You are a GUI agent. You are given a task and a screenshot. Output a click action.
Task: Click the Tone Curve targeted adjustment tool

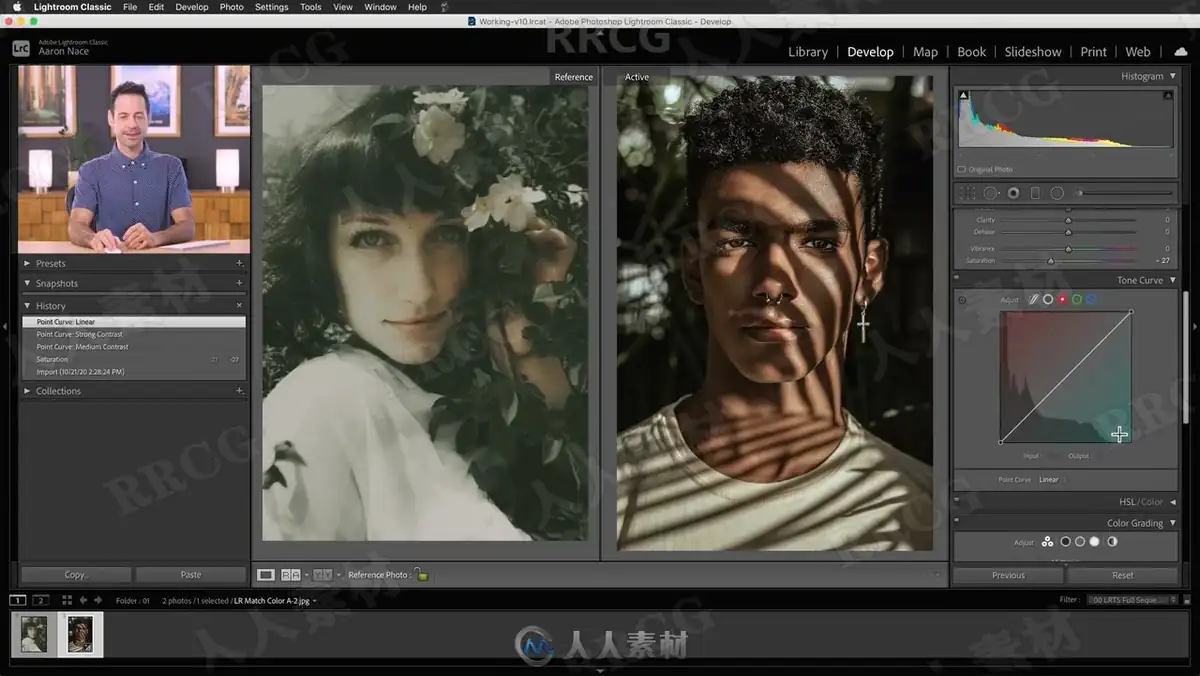(x=962, y=300)
